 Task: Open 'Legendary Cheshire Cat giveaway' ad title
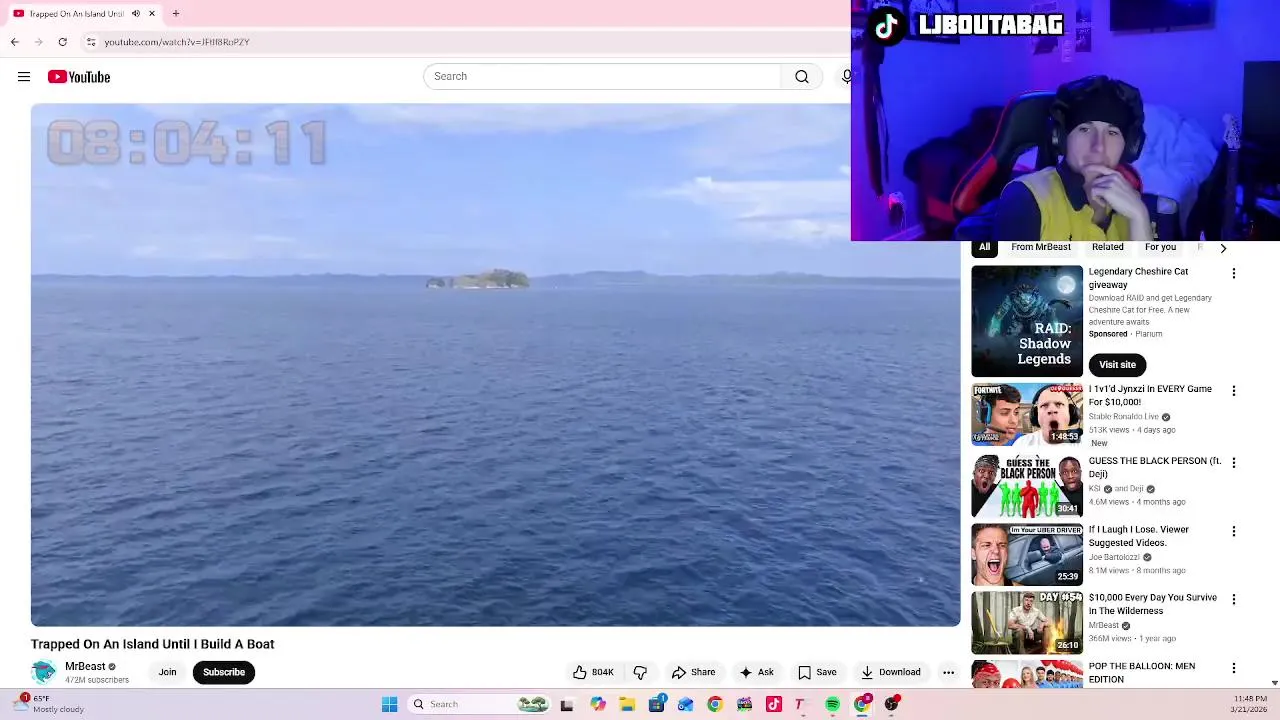pos(1138,278)
